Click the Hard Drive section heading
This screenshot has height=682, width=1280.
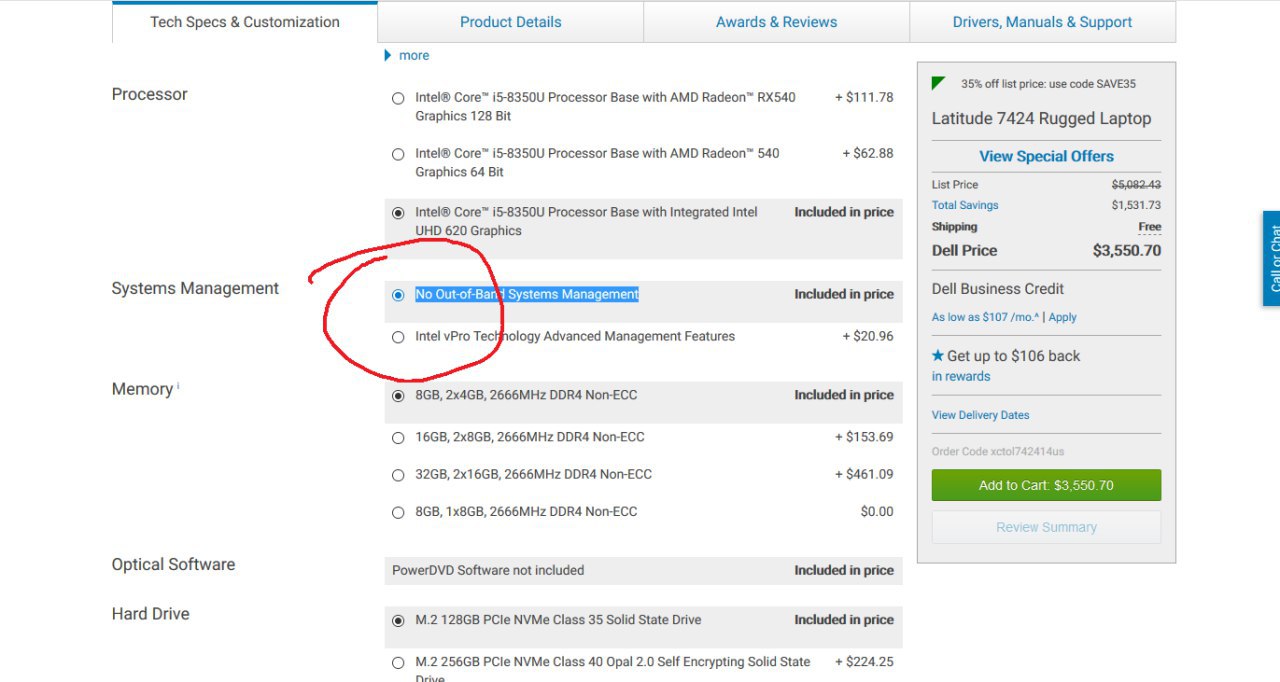click(150, 614)
